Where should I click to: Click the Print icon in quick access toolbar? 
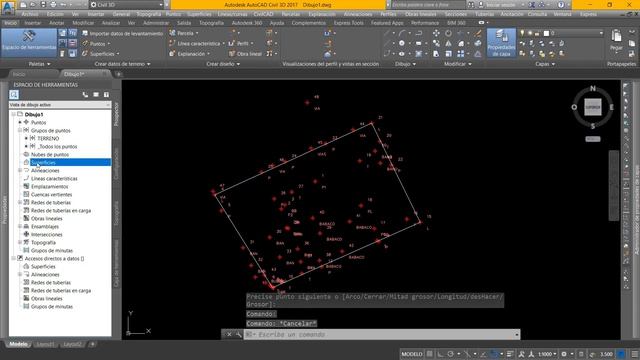pos(53,4)
